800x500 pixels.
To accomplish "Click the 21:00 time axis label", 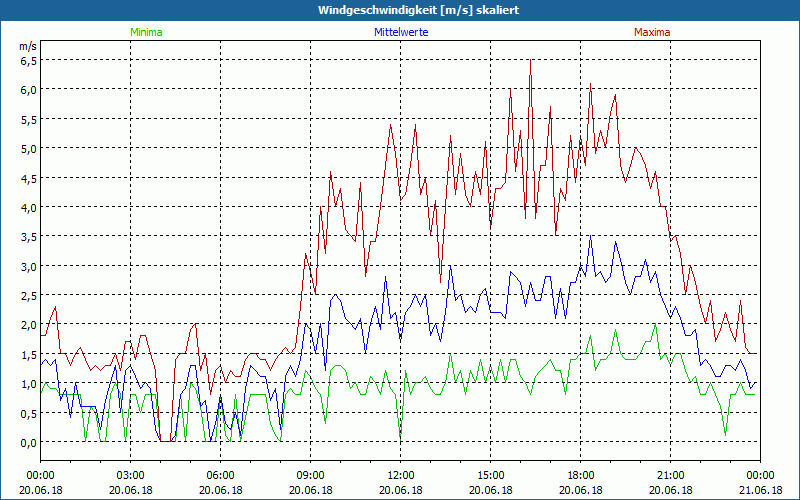I will coord(670,476).
